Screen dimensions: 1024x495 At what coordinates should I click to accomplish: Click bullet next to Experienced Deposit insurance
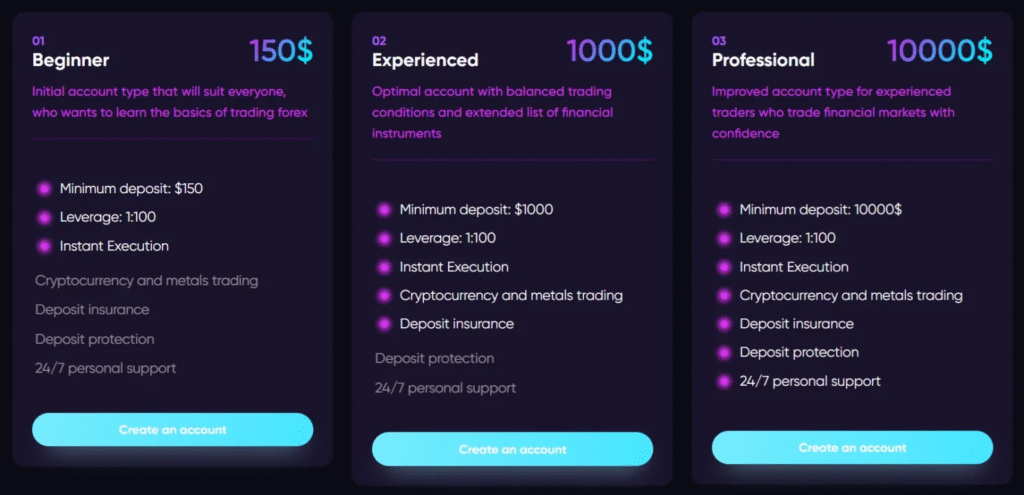[x=384, y=324]
